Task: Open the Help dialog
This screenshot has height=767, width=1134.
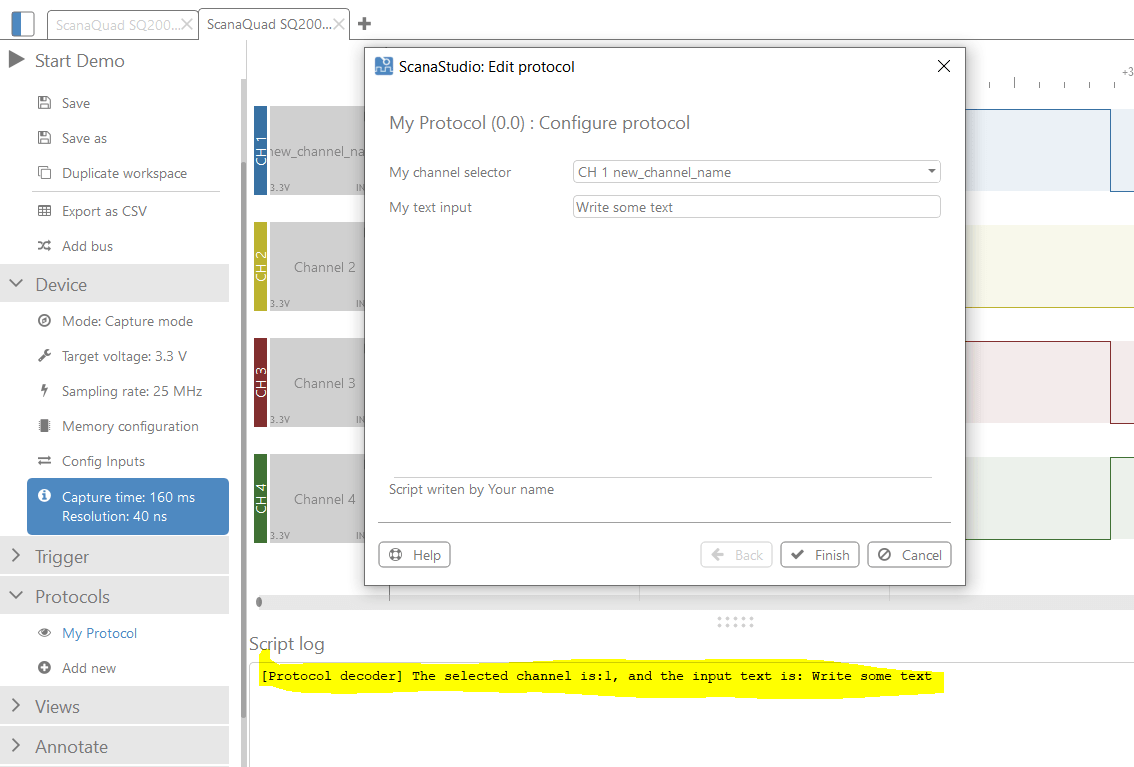Action: pos(414,554)
